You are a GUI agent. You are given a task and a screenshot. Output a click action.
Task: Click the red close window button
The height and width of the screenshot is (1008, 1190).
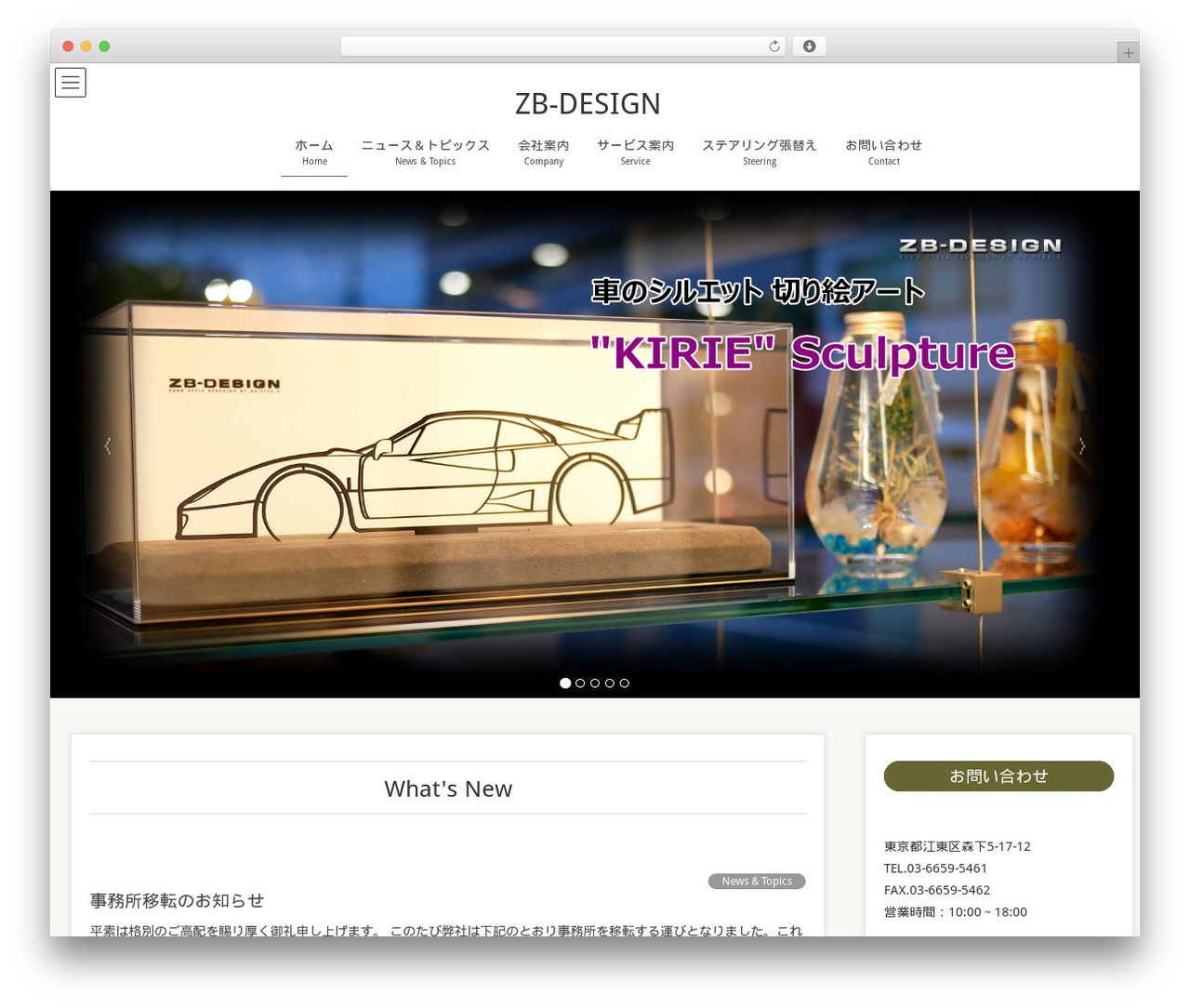pos(68,46)
